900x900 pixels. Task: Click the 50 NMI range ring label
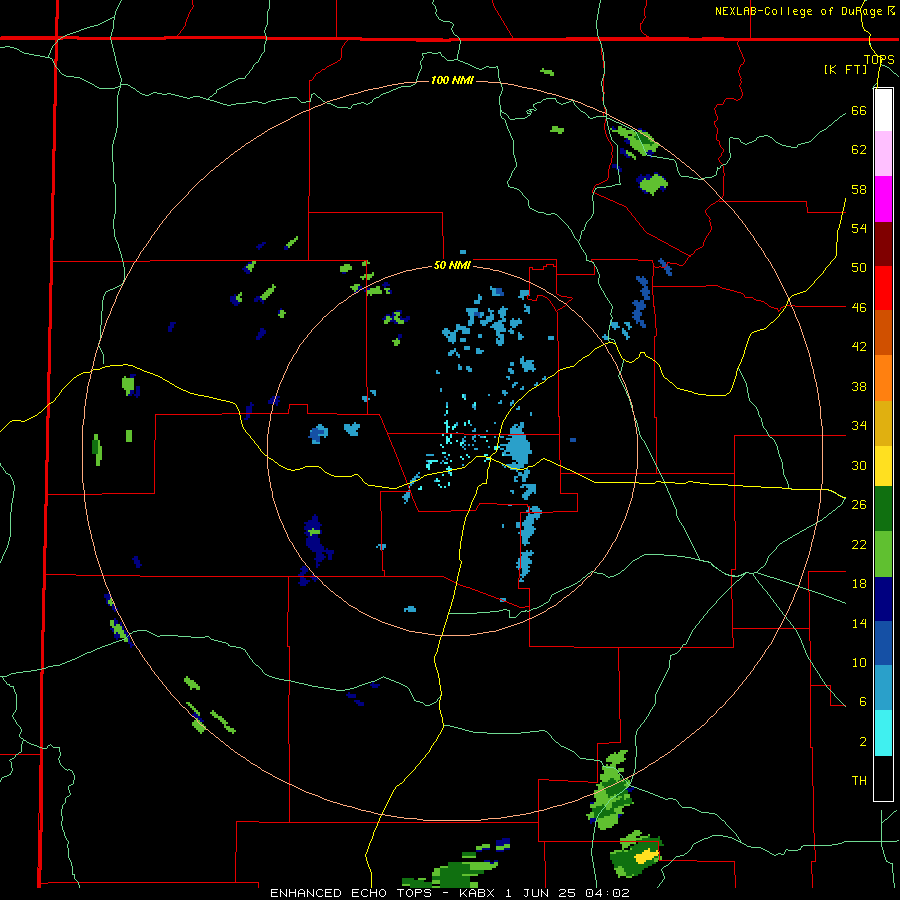coord(452,265)
